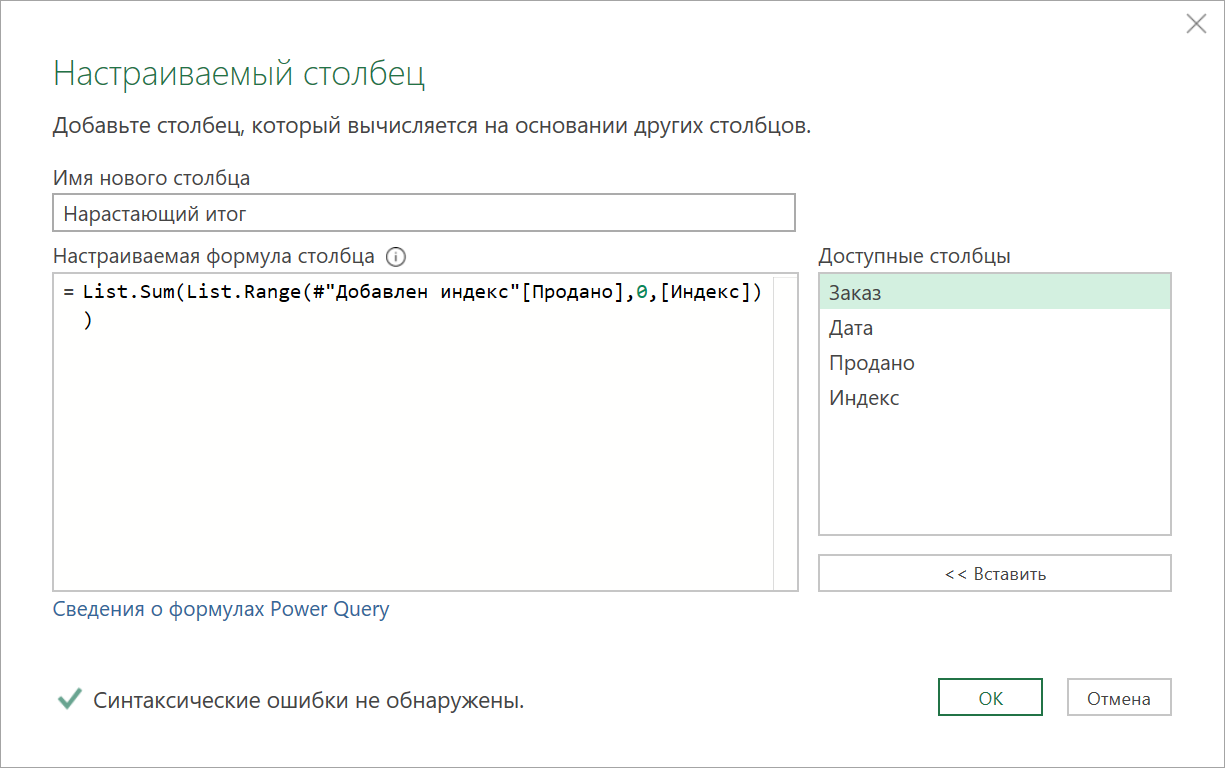This screenshot has height=768, width=1225.
Task: Click the formula editor vertical scrollbar
Action: pos(785,432)
